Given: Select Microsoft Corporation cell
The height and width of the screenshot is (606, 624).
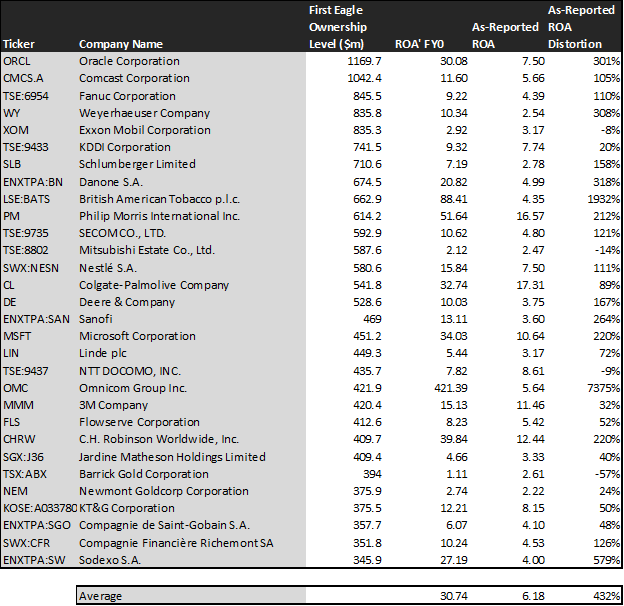Looking at the screenshot, I should (x=137, y=336).
